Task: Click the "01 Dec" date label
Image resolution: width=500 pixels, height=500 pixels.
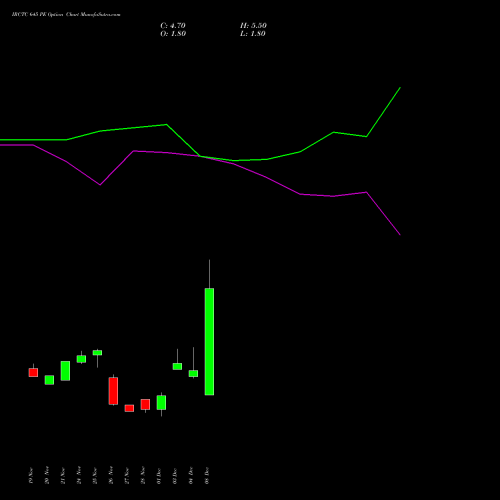Action: [159, 476]
